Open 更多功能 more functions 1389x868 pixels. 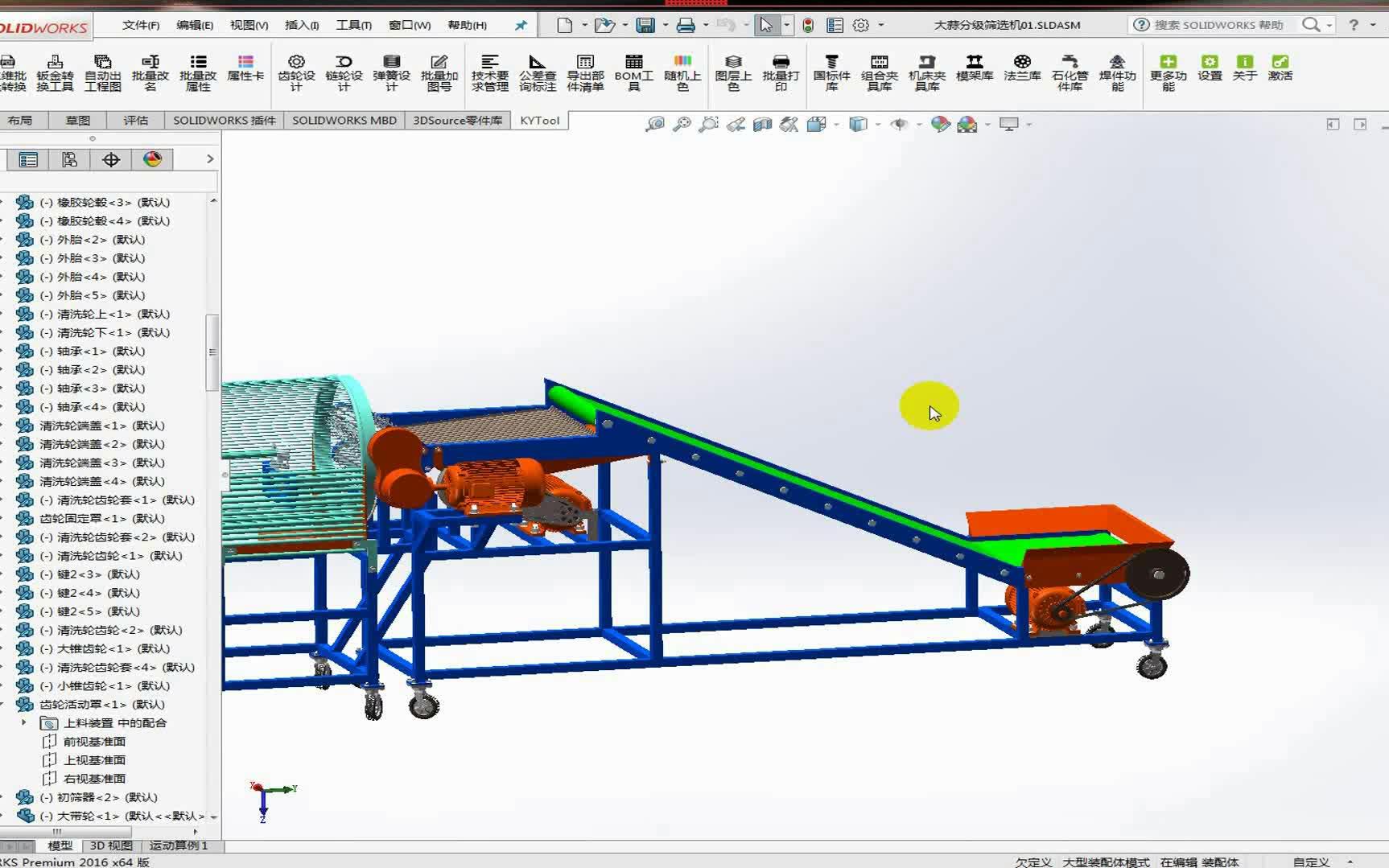pos(1168,72)
